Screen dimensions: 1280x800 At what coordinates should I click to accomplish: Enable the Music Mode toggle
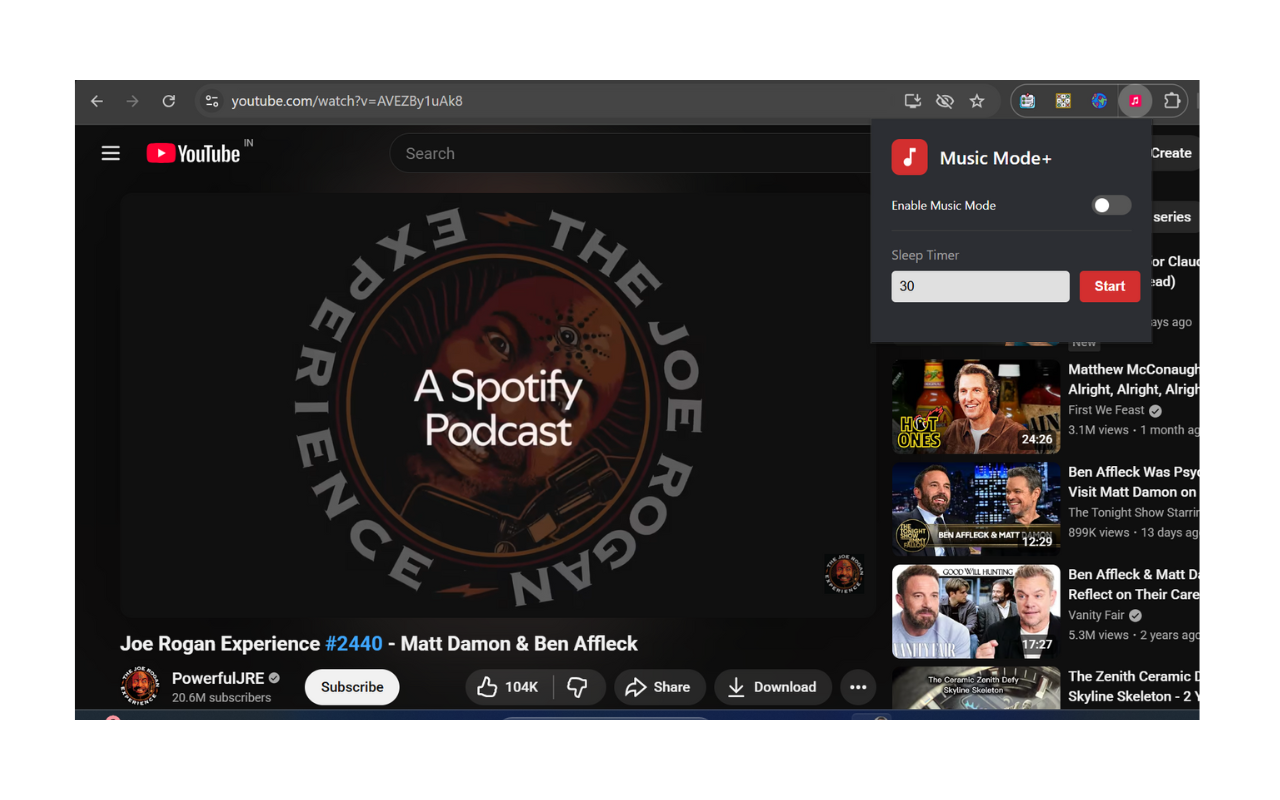pyautogui.click(x=1110, y=204)
